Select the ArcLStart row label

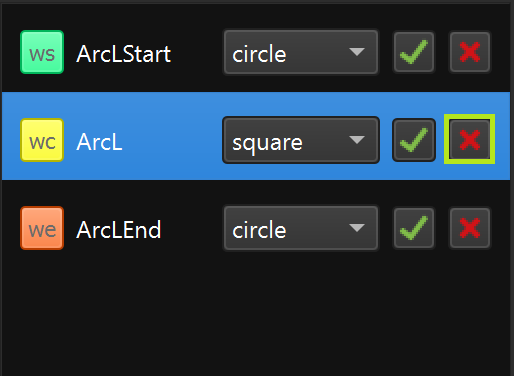tap(123, 54)
